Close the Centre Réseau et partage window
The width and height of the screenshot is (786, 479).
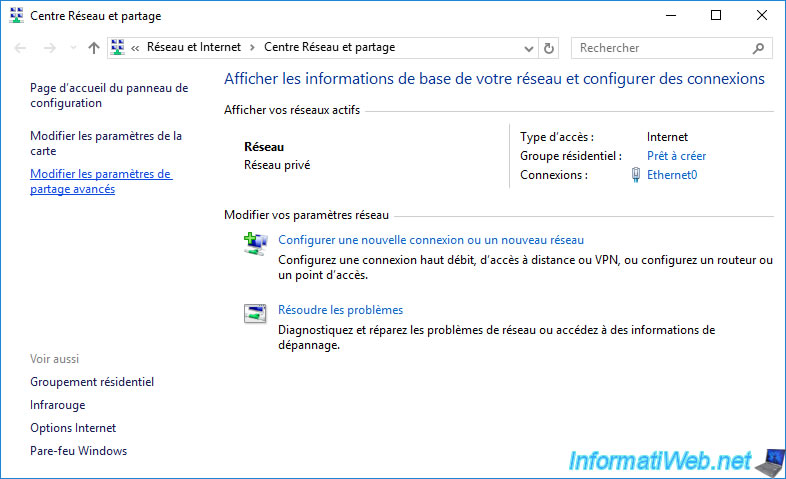coord(761,16)
